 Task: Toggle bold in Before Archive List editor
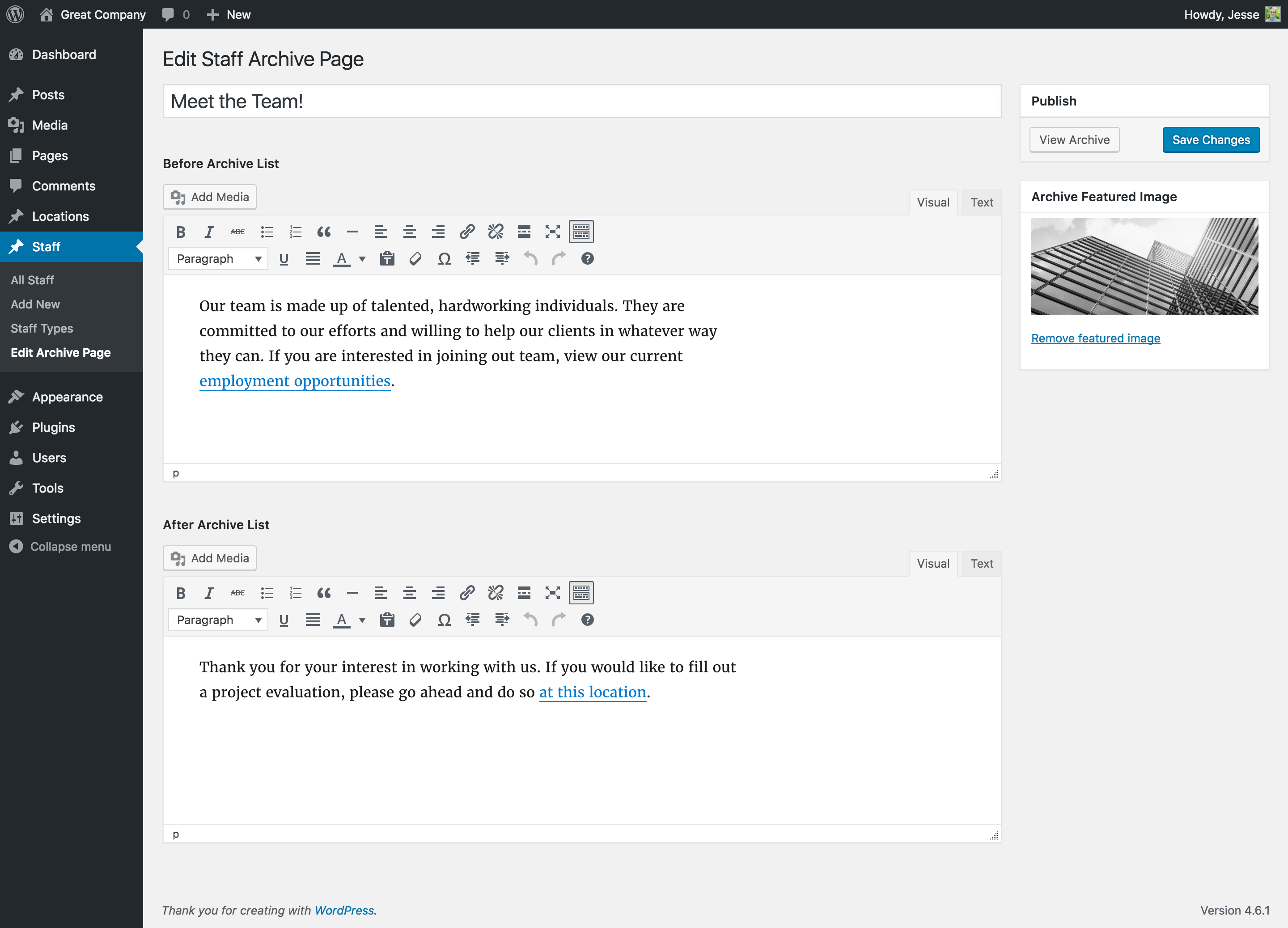181,232
